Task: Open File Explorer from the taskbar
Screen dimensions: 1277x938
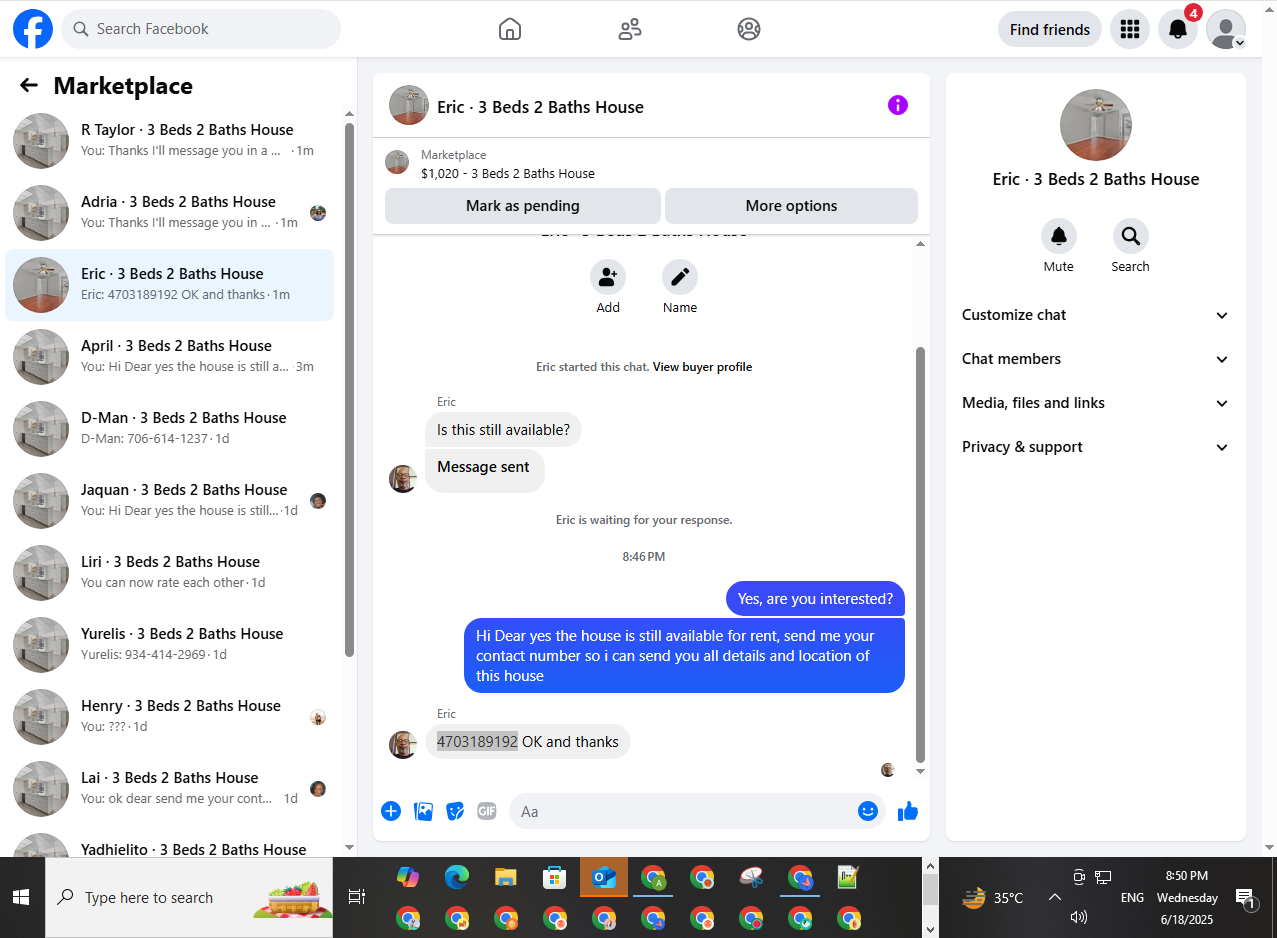Action: [x=506, y=877]
